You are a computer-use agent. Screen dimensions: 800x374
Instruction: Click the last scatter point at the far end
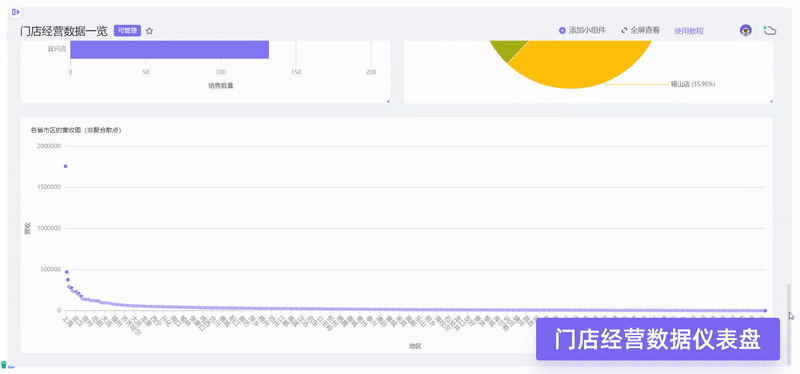[765, 310]
